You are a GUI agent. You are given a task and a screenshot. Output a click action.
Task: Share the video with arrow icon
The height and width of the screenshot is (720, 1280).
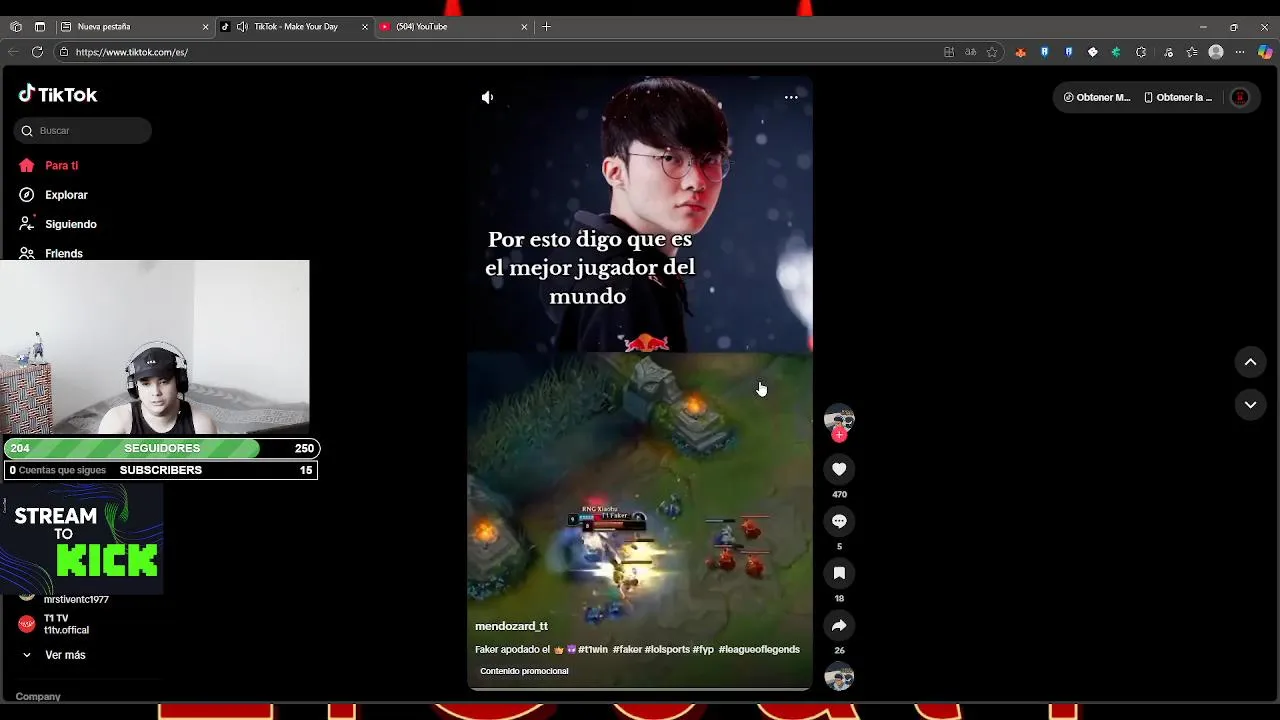point(839,625)
